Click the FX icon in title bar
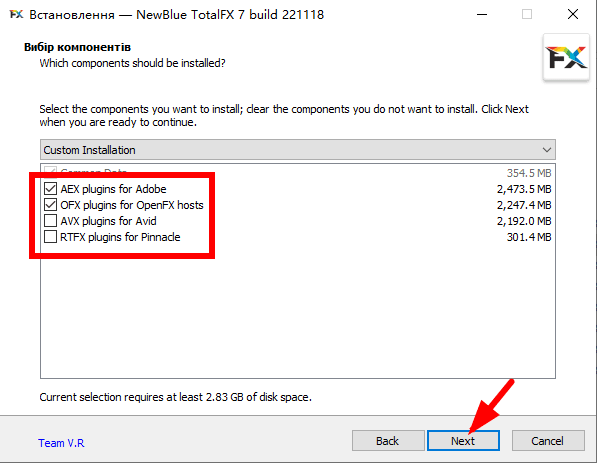Image resolution: width=597 pixels, height=463 pixels. click(x=16, y=14)
